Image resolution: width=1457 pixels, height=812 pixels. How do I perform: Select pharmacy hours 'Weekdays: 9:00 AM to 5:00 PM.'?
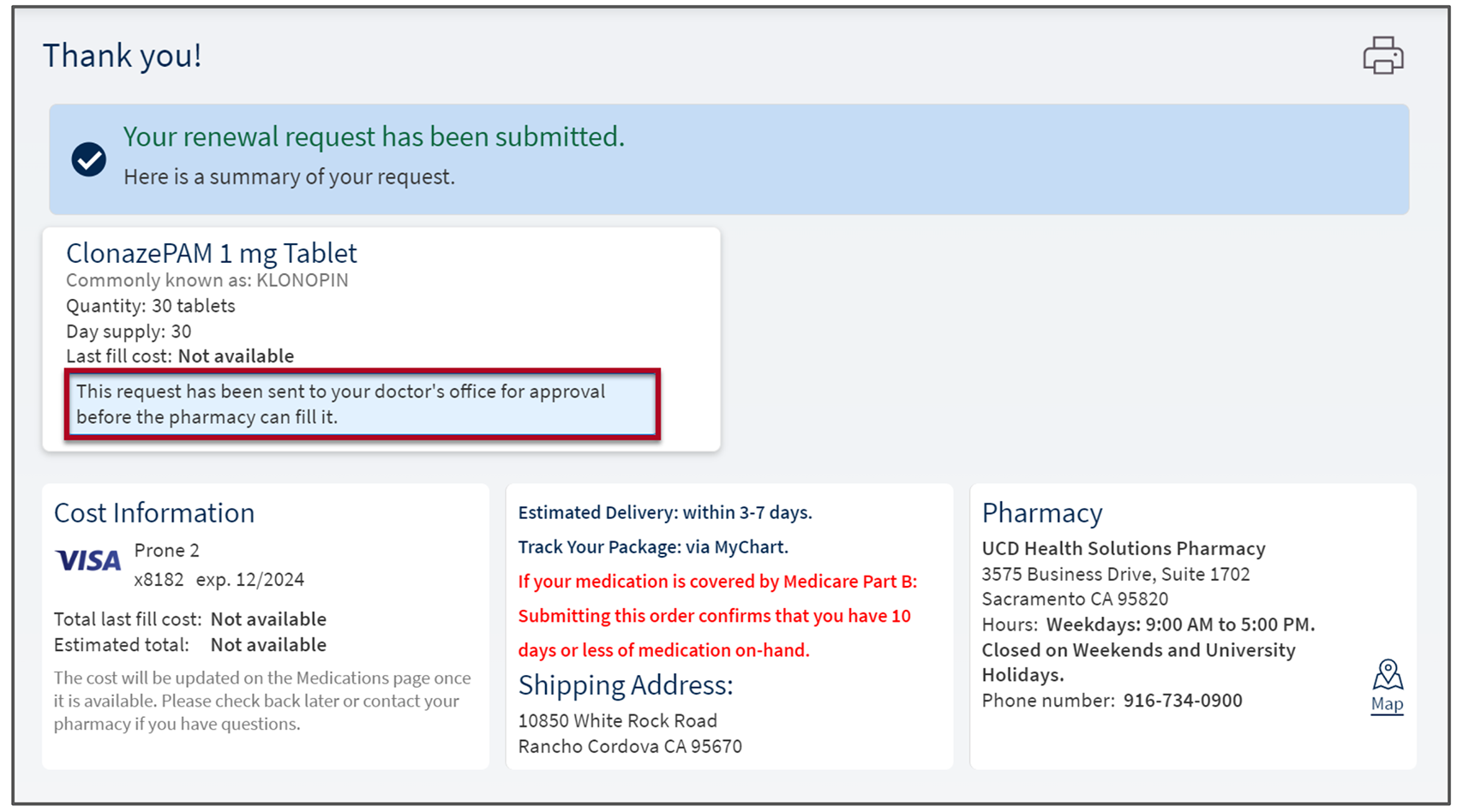1181,625
